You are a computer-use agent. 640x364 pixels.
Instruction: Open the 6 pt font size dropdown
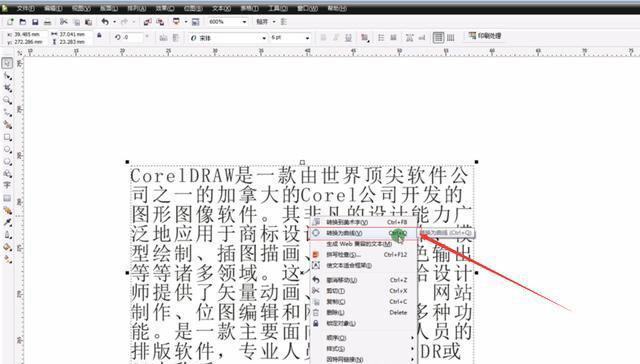[x=290, y=38]
